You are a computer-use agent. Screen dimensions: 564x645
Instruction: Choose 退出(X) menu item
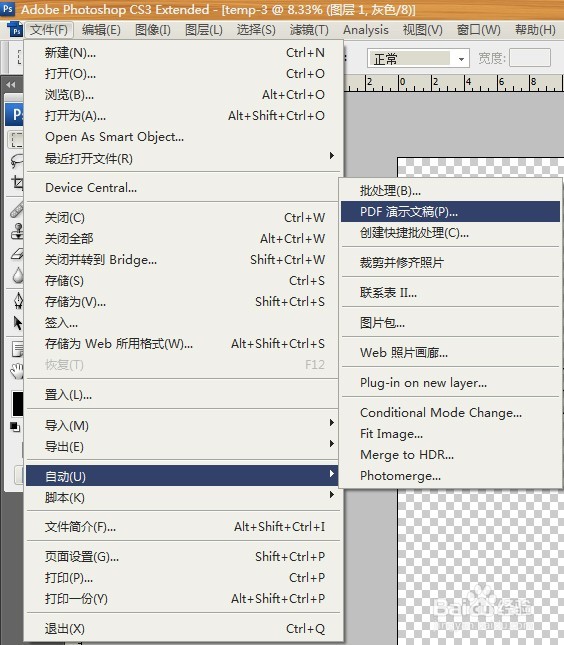click(183, 629)
